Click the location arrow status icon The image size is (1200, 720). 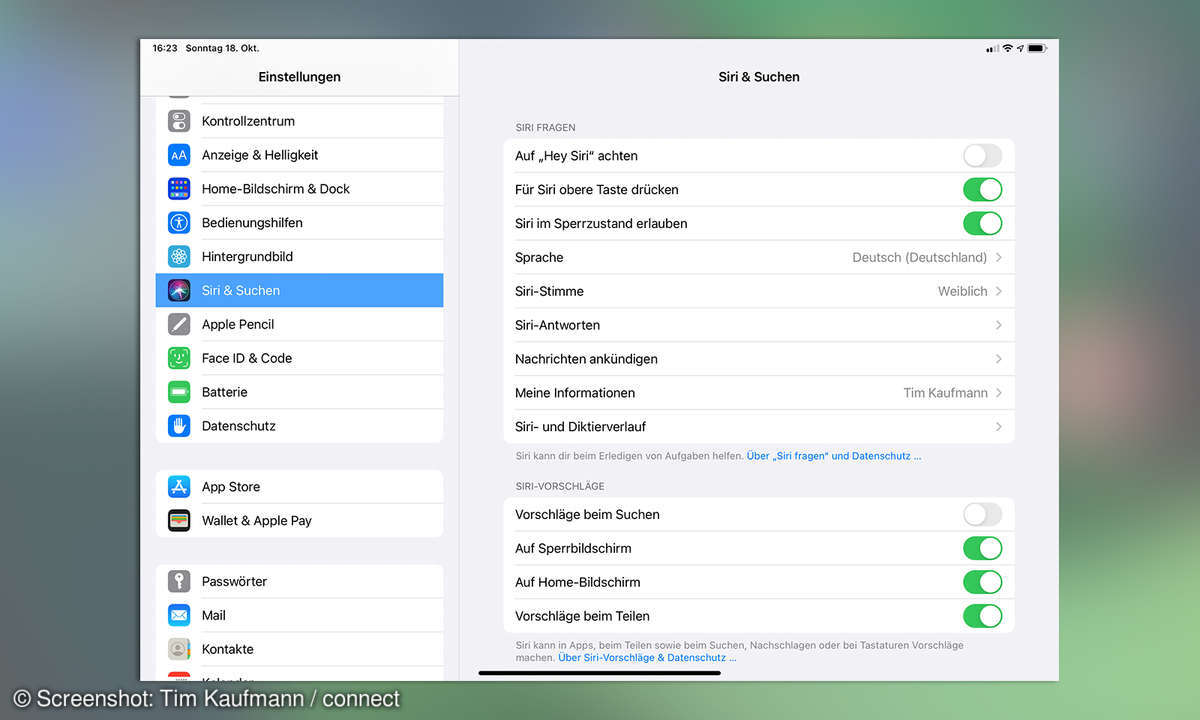1020,48
